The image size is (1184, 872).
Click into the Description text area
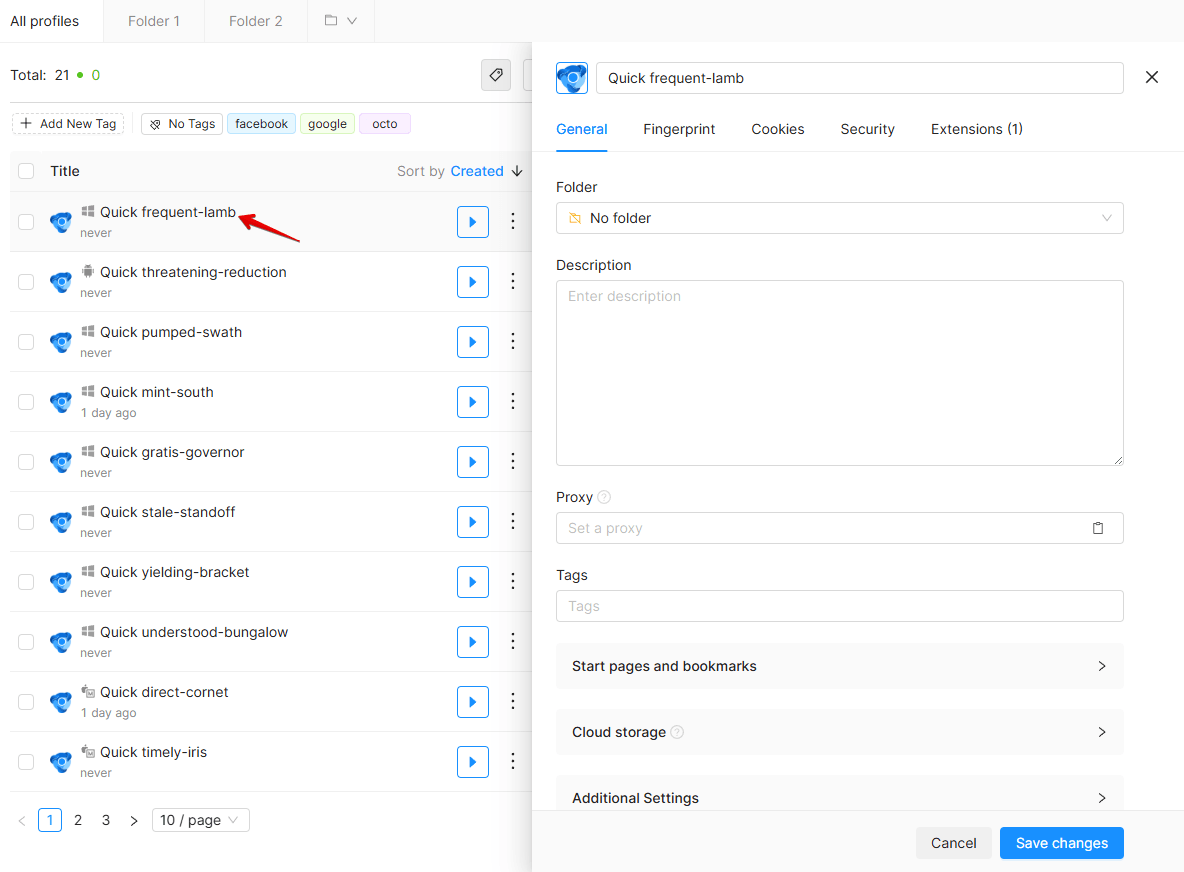click(840, 373)
